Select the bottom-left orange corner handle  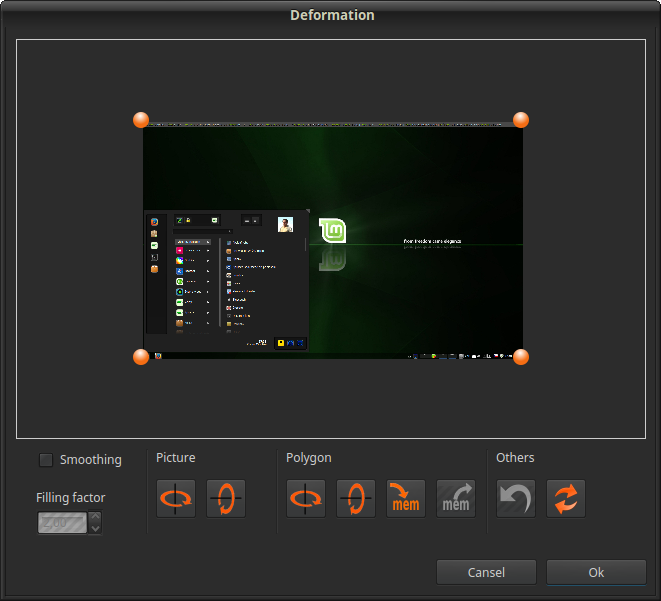coord(141,357)
